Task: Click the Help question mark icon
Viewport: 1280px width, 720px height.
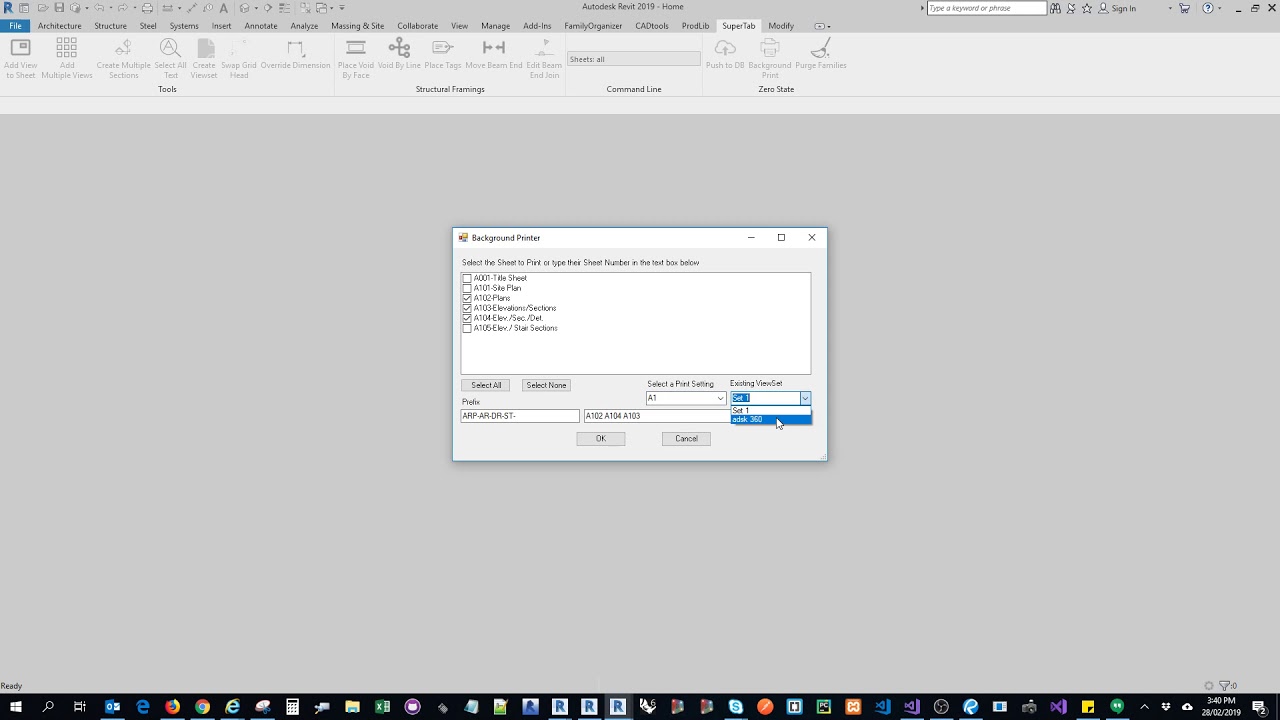Action: [1208, 8]
